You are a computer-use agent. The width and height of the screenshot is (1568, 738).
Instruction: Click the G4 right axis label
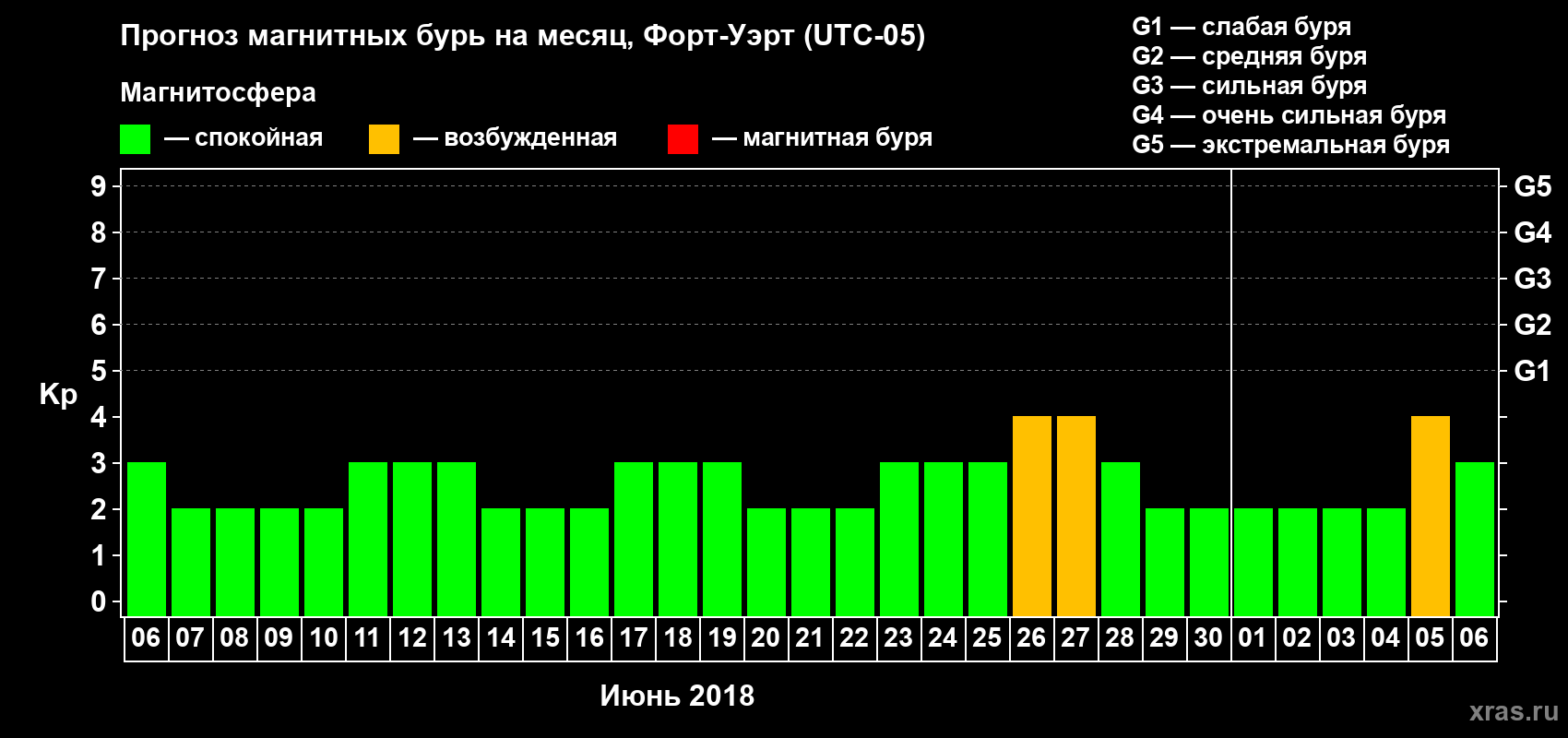coord(1533,232)
